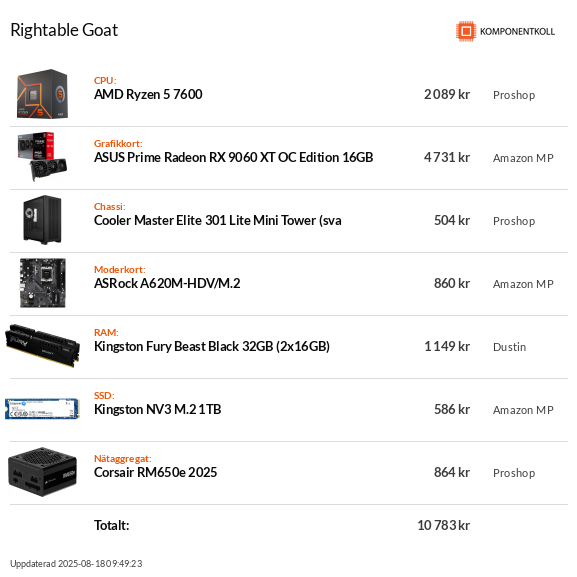
Task: Click the Corsair RM650e 2025 product name
Action: 155,472
